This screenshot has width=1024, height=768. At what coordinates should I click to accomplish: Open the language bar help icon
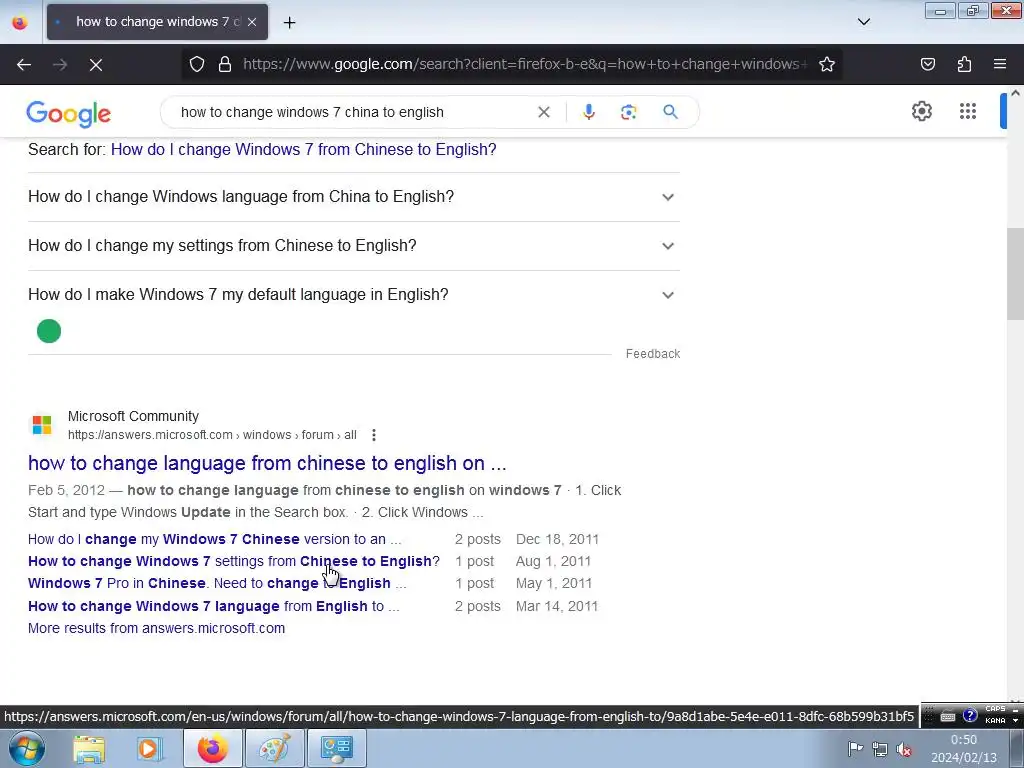pos(970,716)
